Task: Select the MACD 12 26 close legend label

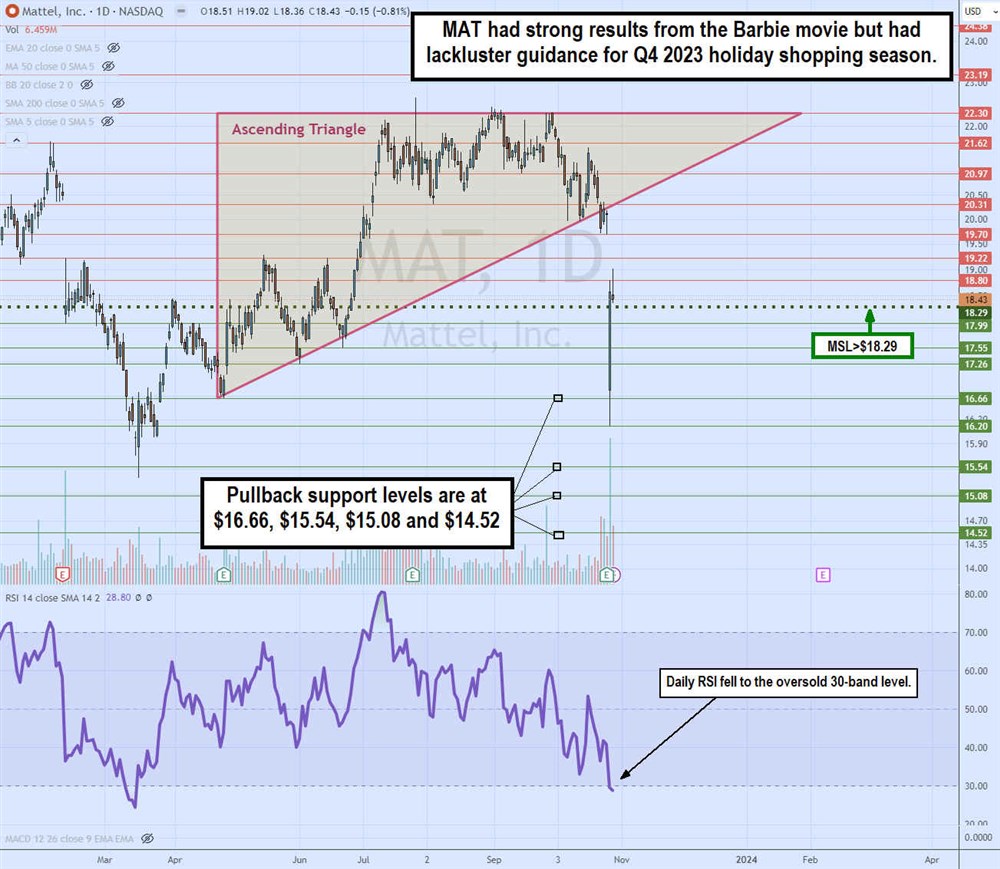Action: pyautogui.click(x=70, y=838)
